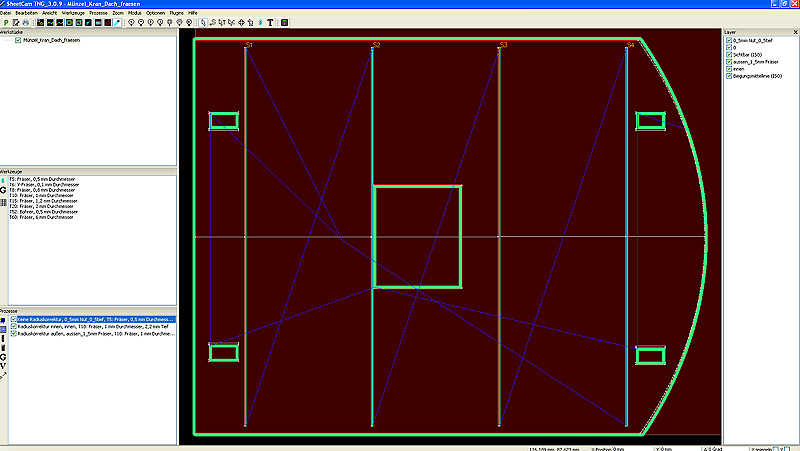Click the edit job document icon in toolbar
This screenshot has height=451, width=800.
point(16,22)
